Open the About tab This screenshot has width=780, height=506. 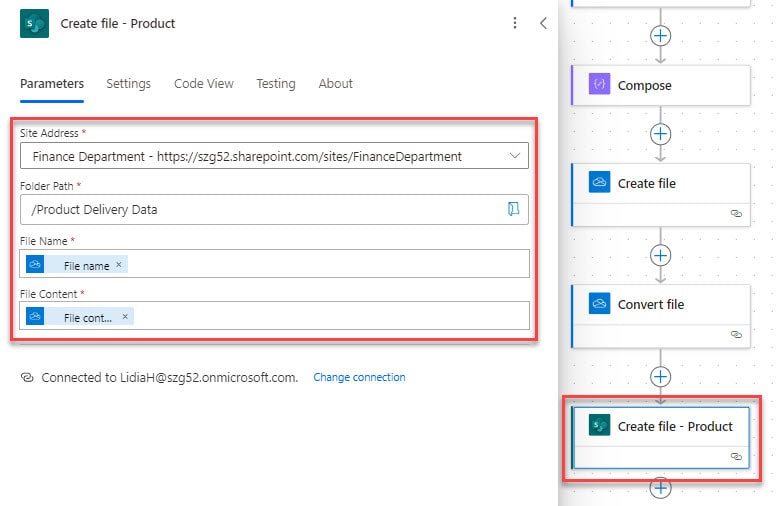point(335,84)
